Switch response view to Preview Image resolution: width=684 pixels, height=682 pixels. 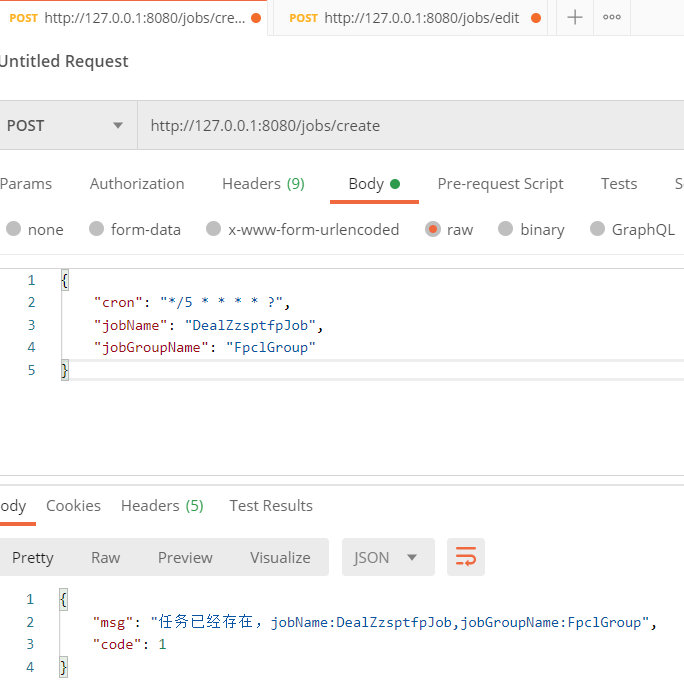(x=185, y=557)
